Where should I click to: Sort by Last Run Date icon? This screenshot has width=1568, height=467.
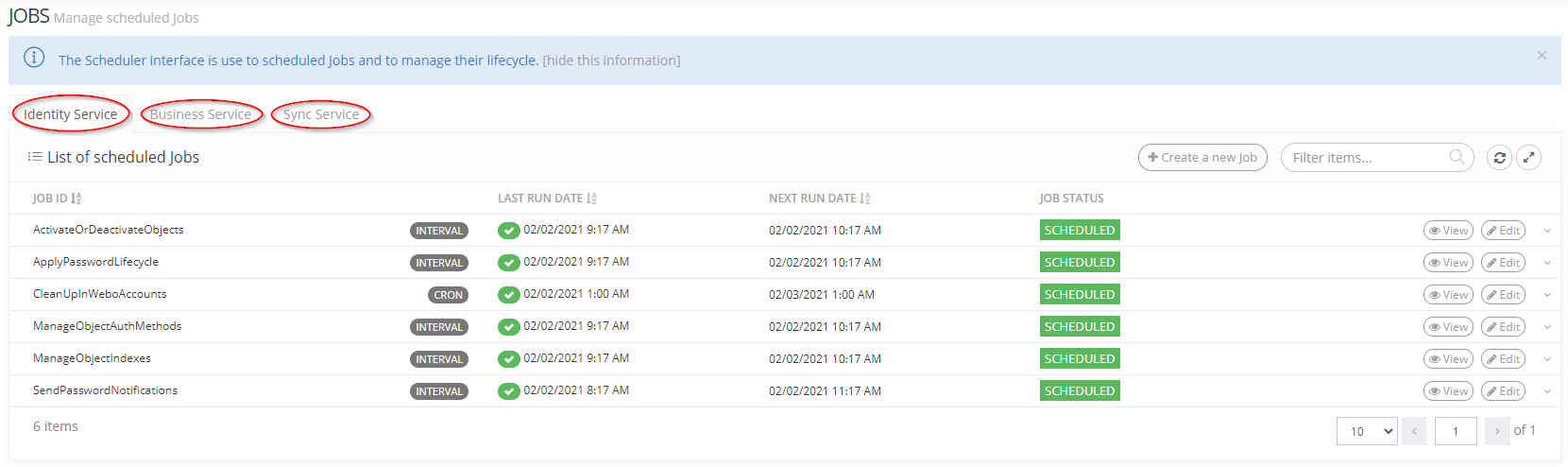tap(591, 199)
